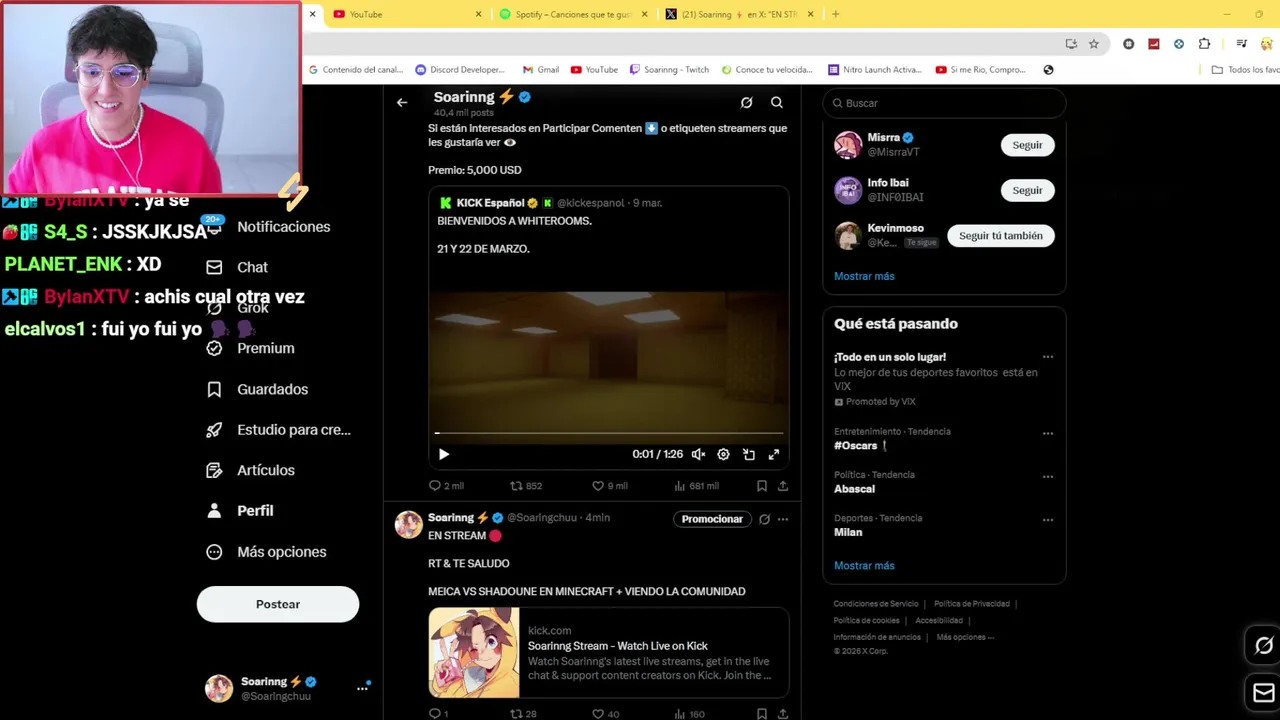Open a new browser tab
The image size is (1280, 720).
[836, 14]
